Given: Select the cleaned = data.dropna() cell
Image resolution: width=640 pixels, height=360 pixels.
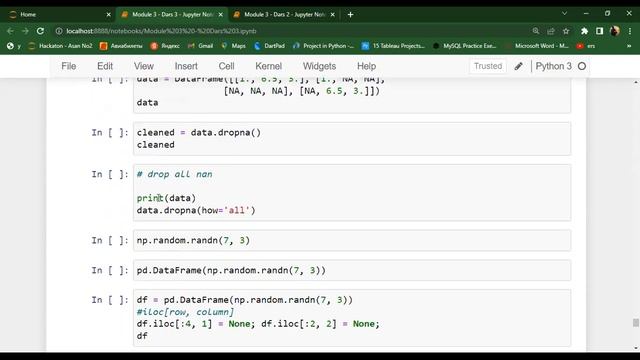Looking at the screenshot, I should click(352, 139).
